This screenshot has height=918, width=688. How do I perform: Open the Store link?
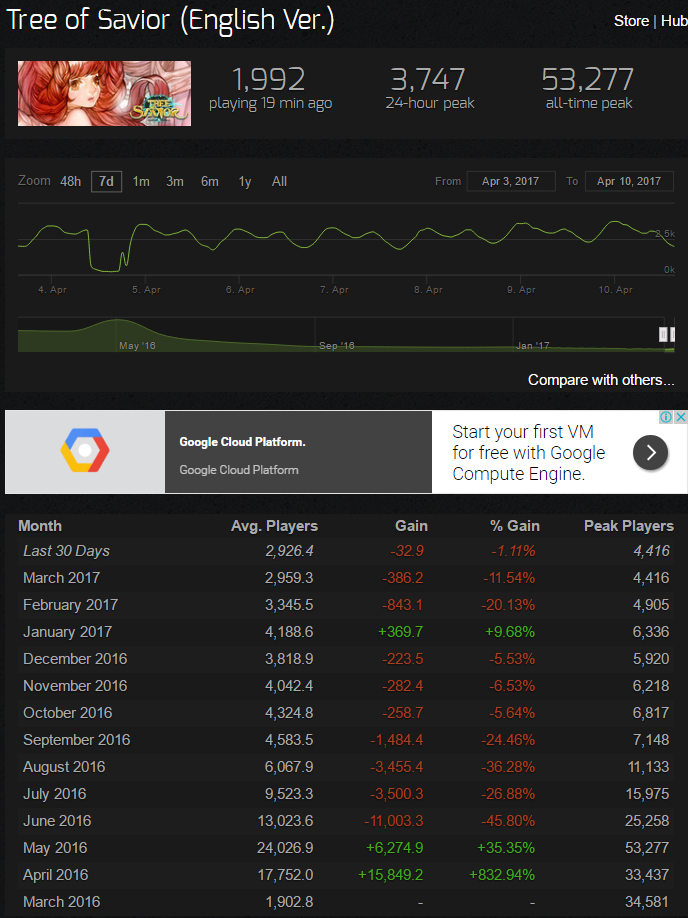coord(631,21)
